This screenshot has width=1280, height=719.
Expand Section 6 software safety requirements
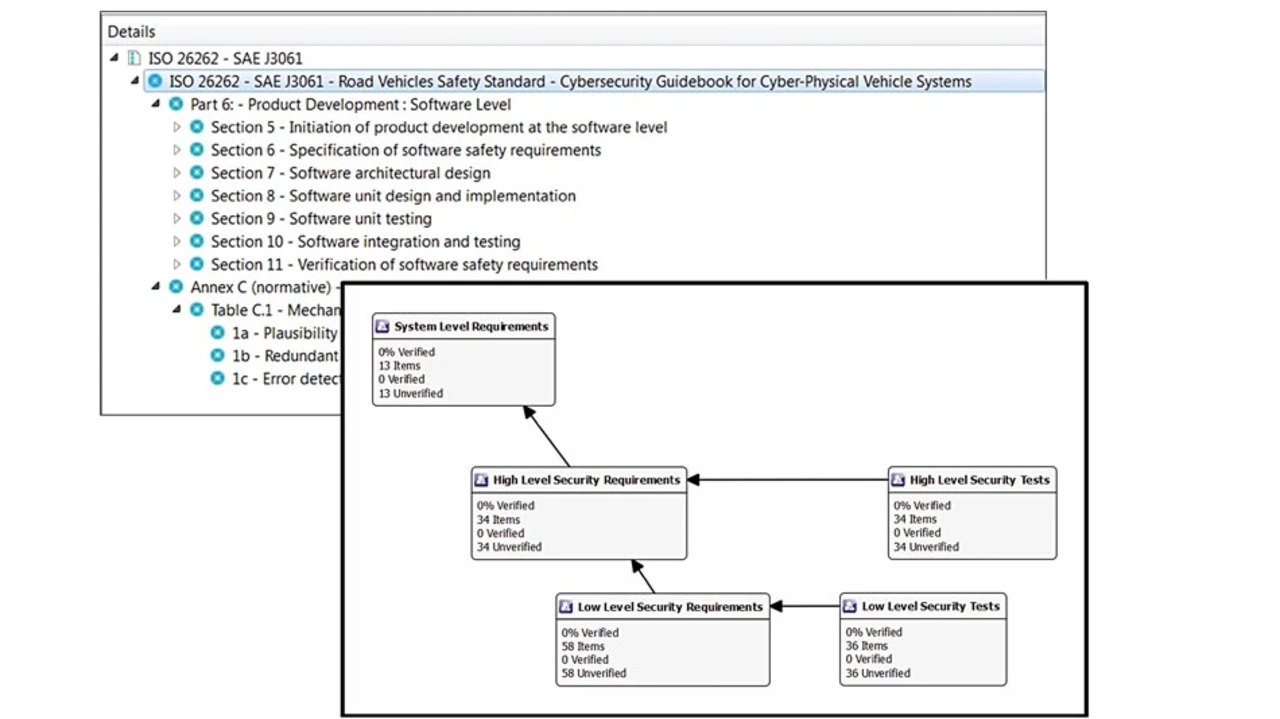[177, 150]
